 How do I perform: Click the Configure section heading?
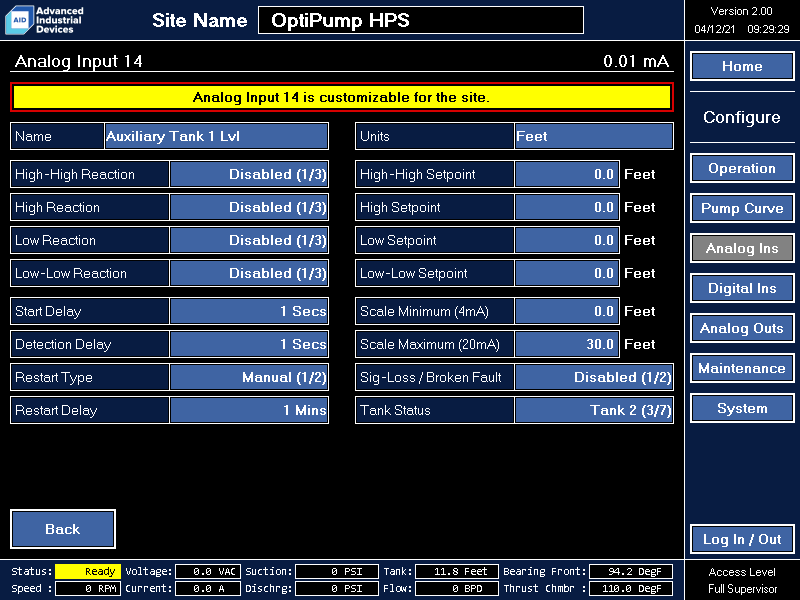(742, 117)
